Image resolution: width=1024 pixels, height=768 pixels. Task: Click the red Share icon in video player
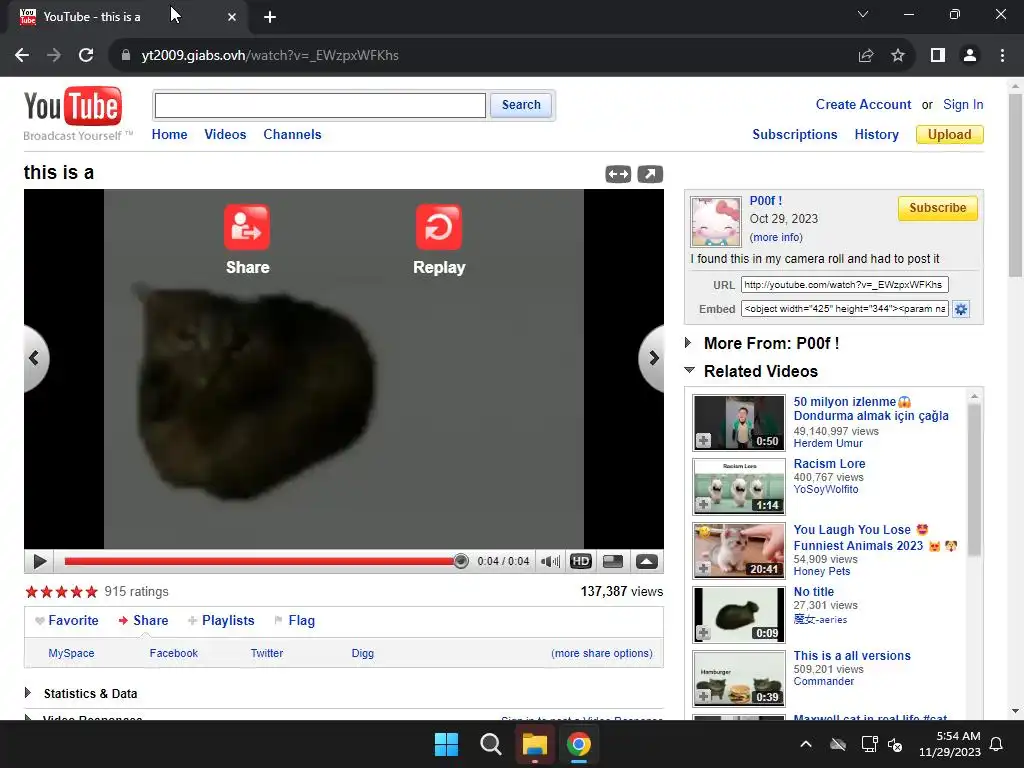tap(247, 227)
